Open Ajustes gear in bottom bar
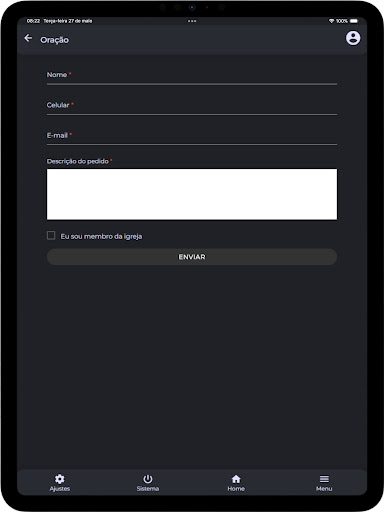 60,483
